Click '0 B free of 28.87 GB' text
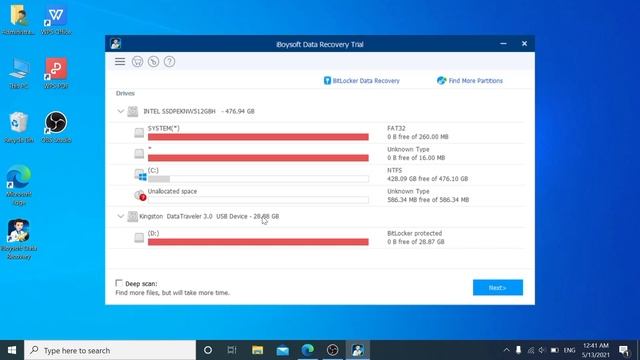The image size is (640, 360). (x=416, y=242)
